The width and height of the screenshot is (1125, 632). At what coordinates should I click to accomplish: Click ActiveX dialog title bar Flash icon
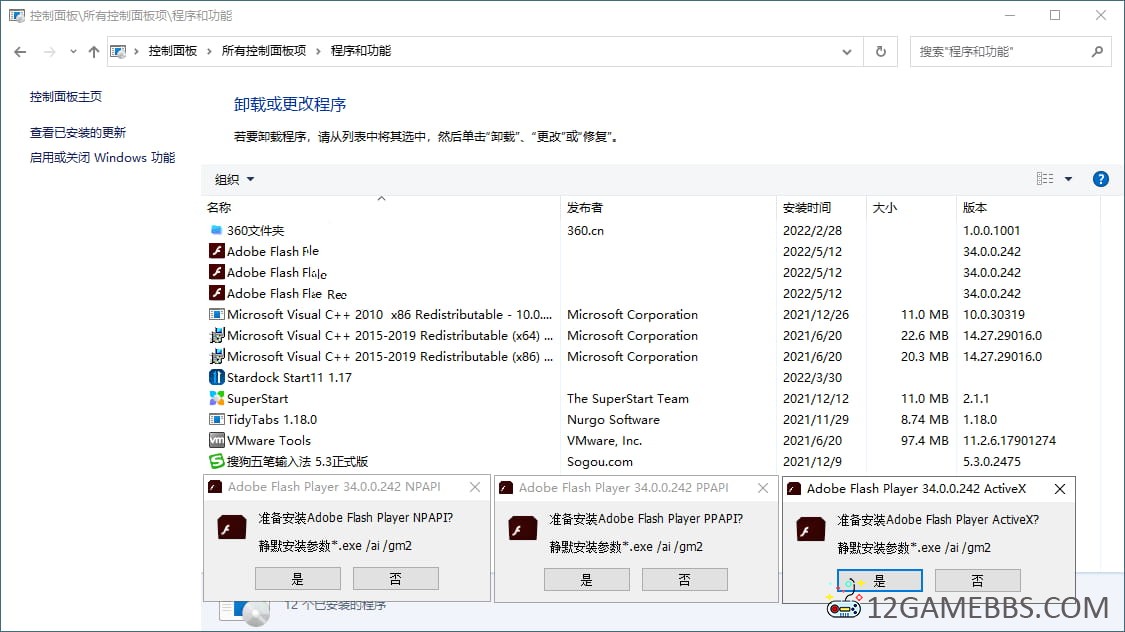794,489
